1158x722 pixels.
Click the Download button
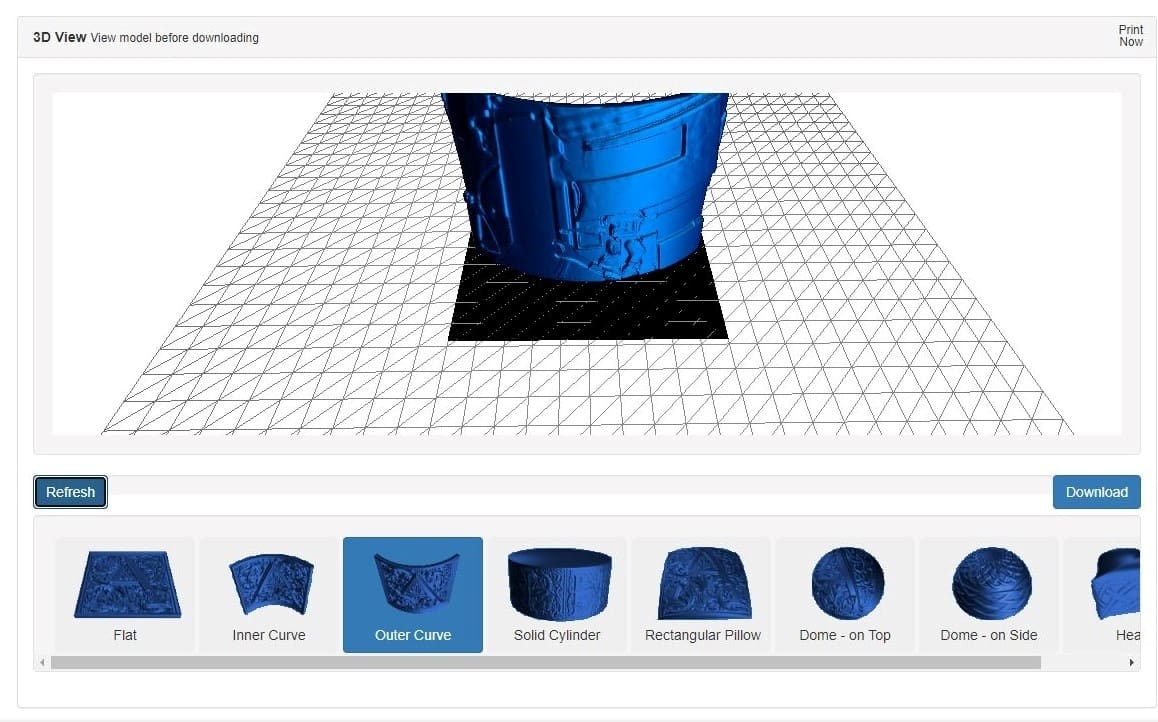tap(1096, 492)
